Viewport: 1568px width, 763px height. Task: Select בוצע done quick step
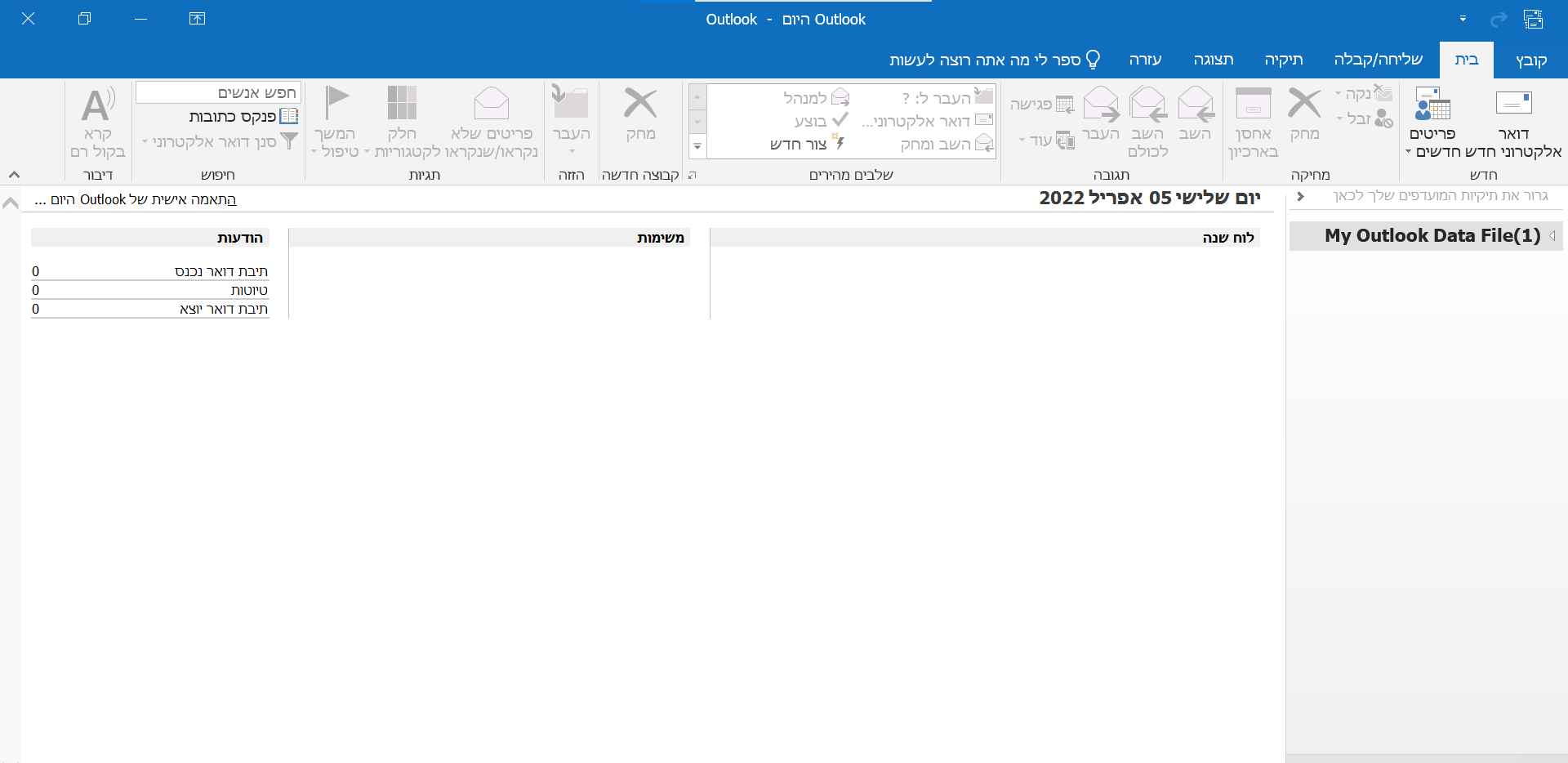[x=821, y=121]
